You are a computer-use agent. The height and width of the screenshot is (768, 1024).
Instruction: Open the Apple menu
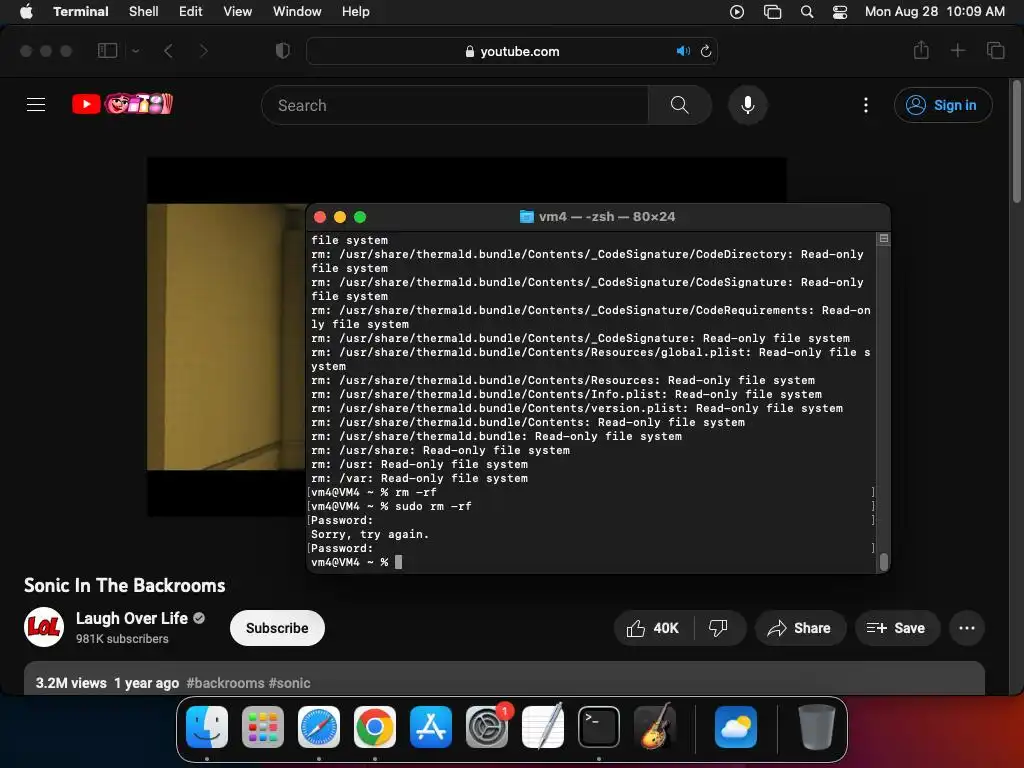pyautogui.click(x=26, y=12)
